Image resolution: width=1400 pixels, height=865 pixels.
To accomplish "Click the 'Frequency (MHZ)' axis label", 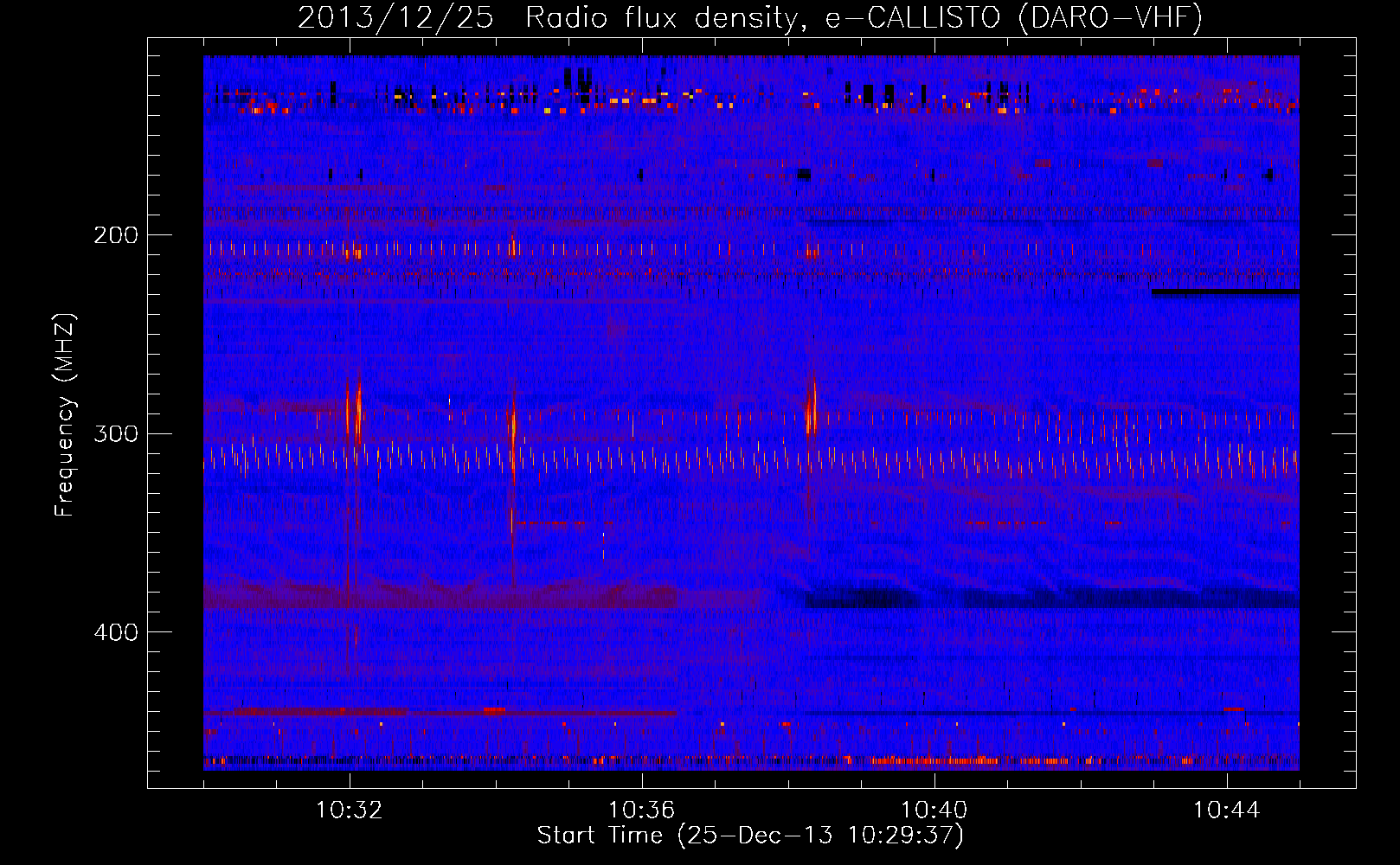I will click(66, 415).
